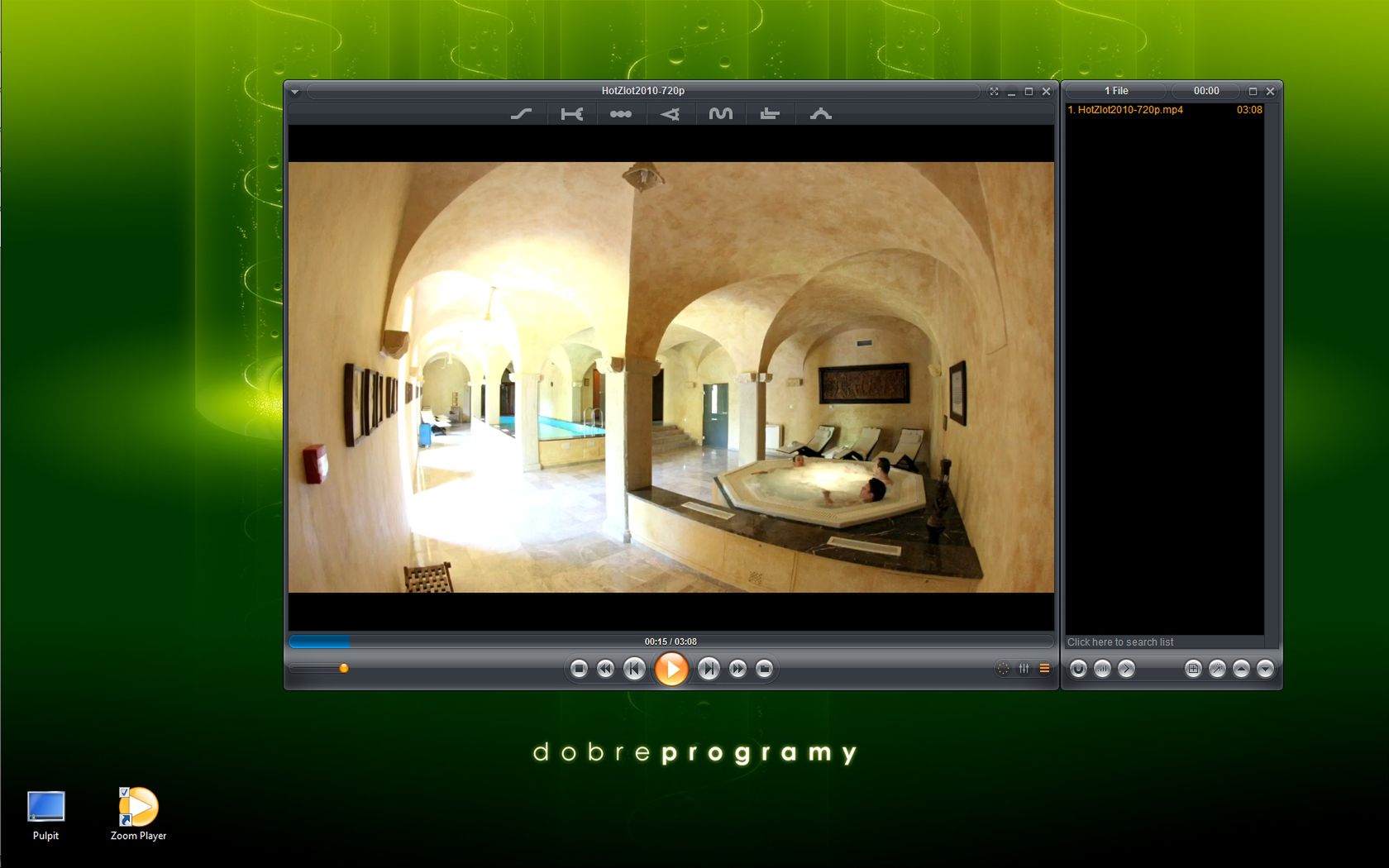Click the large orange play button
The image size is (1389, 868).
click(671, 669)
